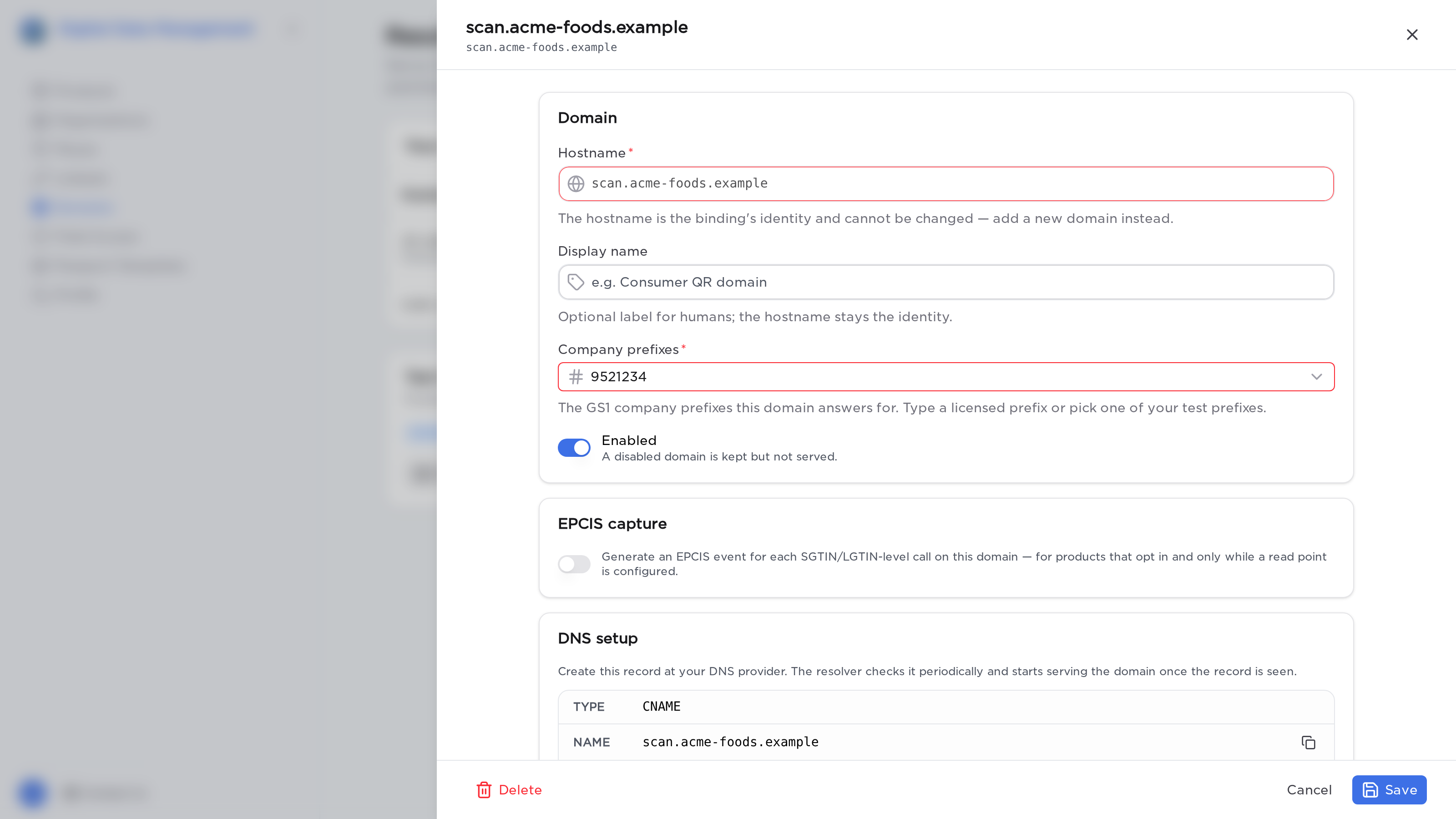Click the tag icon in Display name field
1456x819 pixels.
click(x=576, y=282)
